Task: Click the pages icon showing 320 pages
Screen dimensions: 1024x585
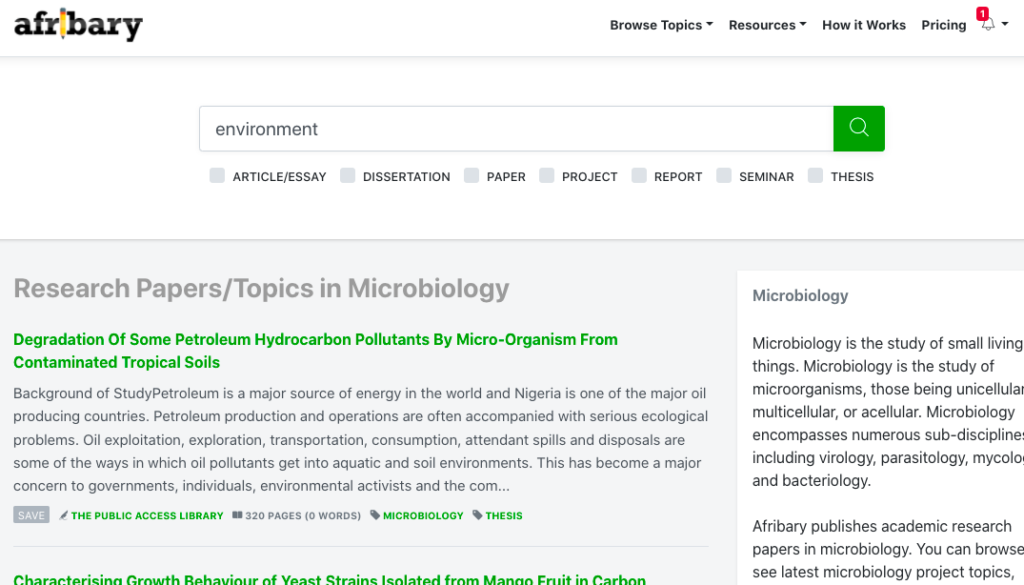Action: (236, 515)
